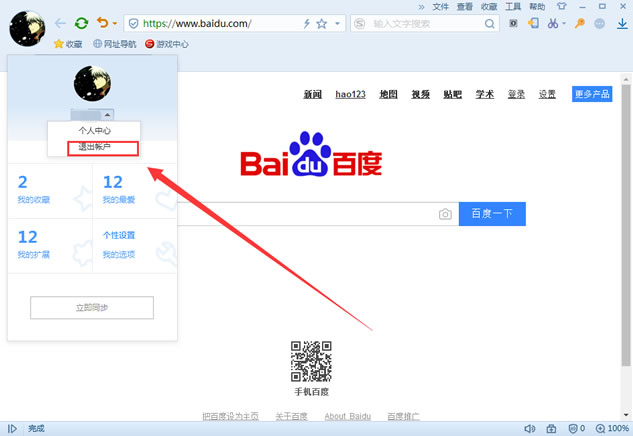Open Baidu 新闻 link
The height and width of the screenshot is (436, 633).
click(x=312, y=94)
